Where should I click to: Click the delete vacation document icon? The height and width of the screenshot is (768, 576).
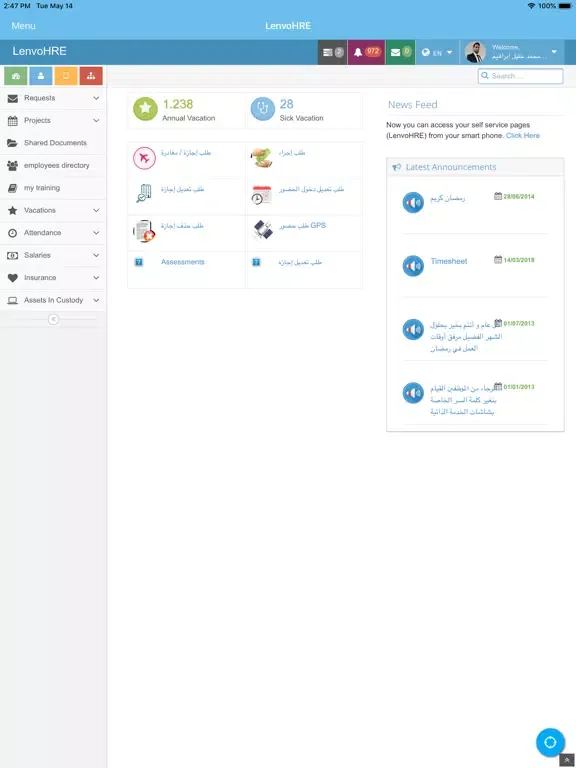144,231
